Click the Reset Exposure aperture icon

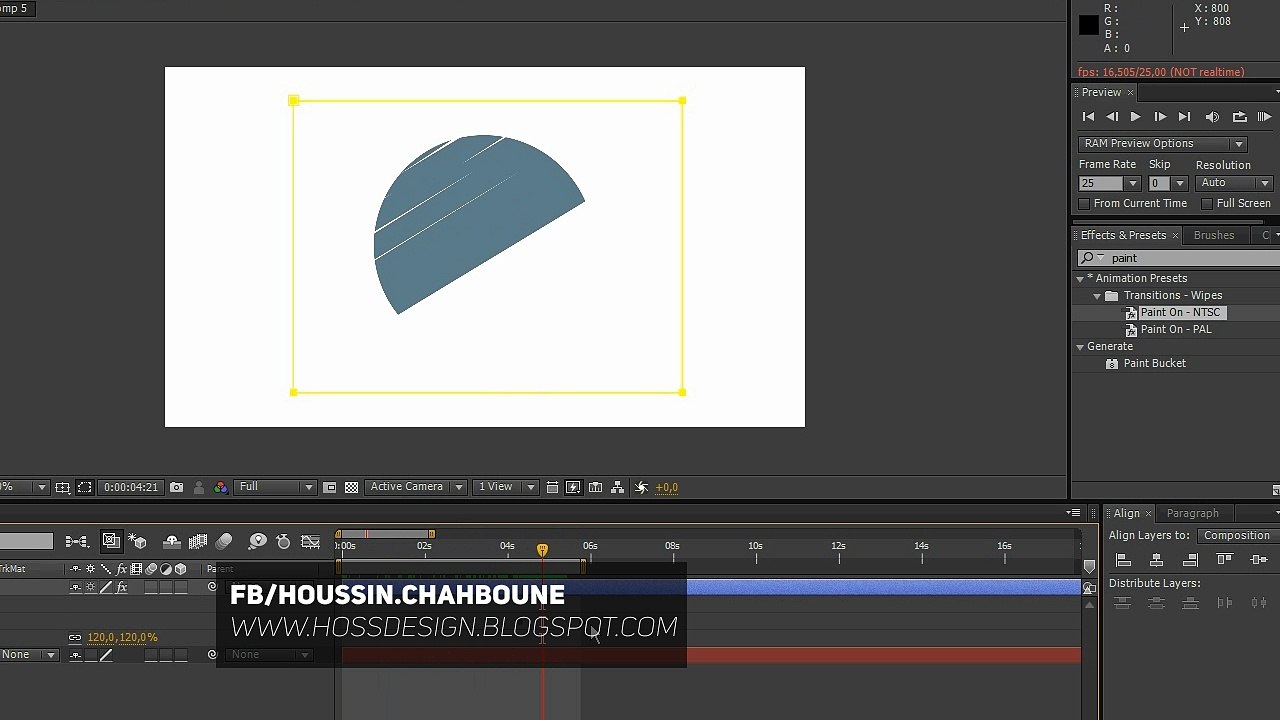(x=641, y=488)
